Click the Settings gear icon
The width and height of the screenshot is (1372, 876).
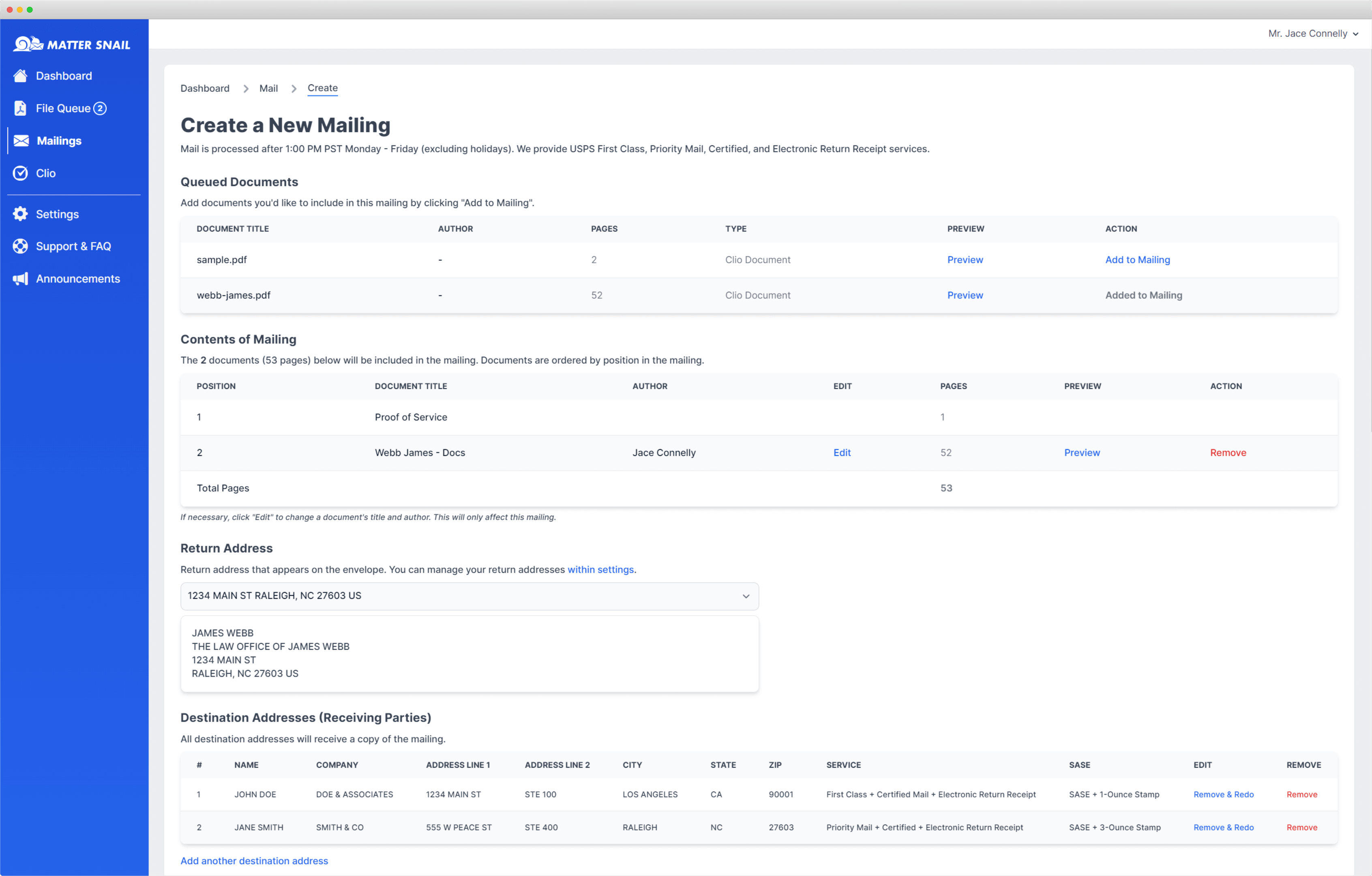click(x=21, y=214)
